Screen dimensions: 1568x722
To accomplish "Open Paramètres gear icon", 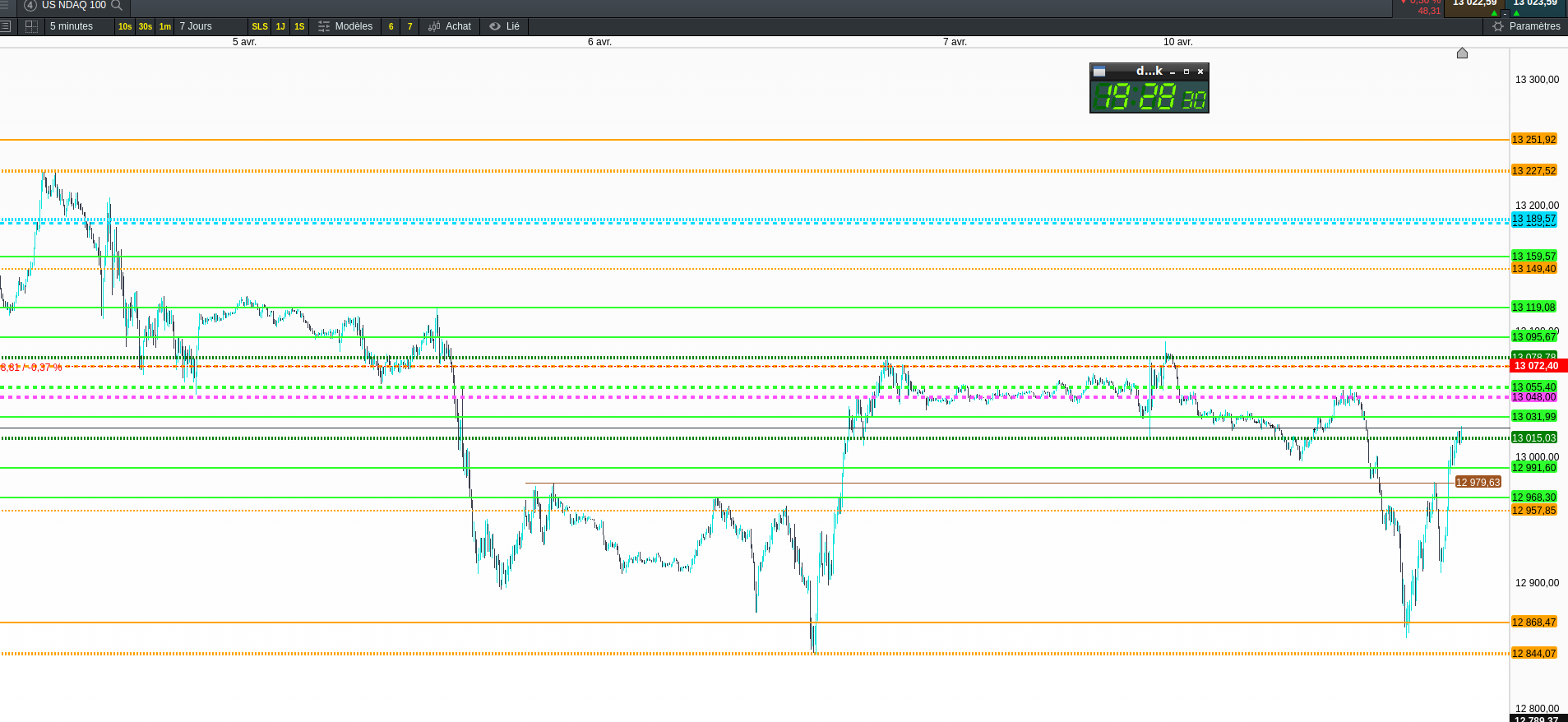I will click(x=1498, y=26).
